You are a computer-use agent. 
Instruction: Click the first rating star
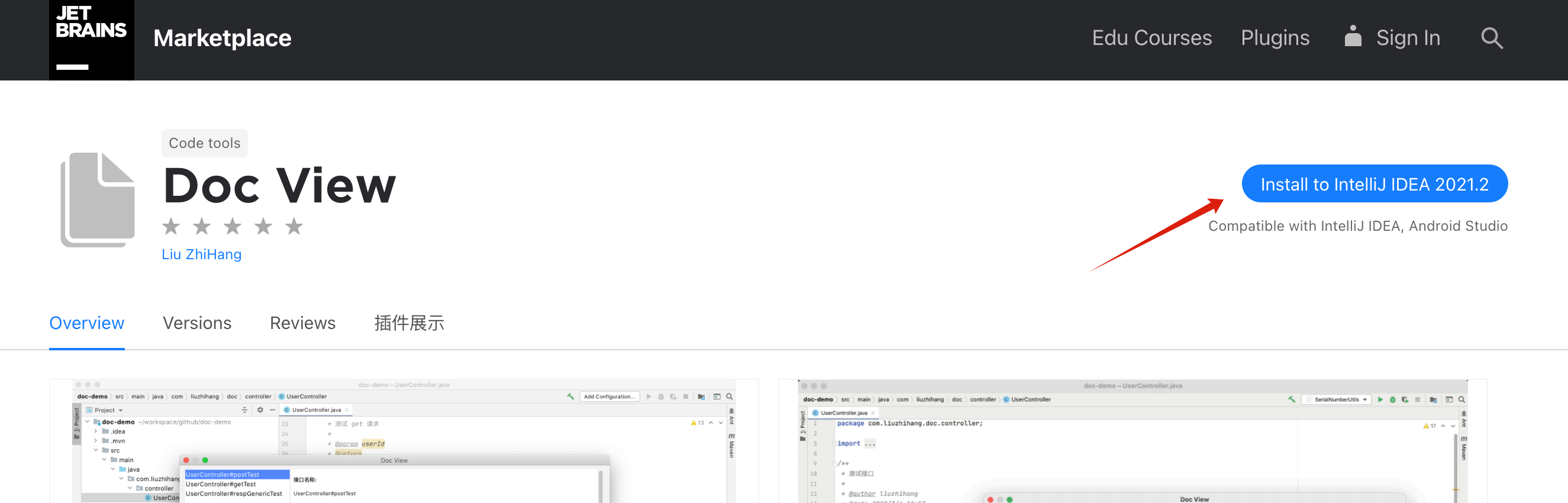point(171,227)
